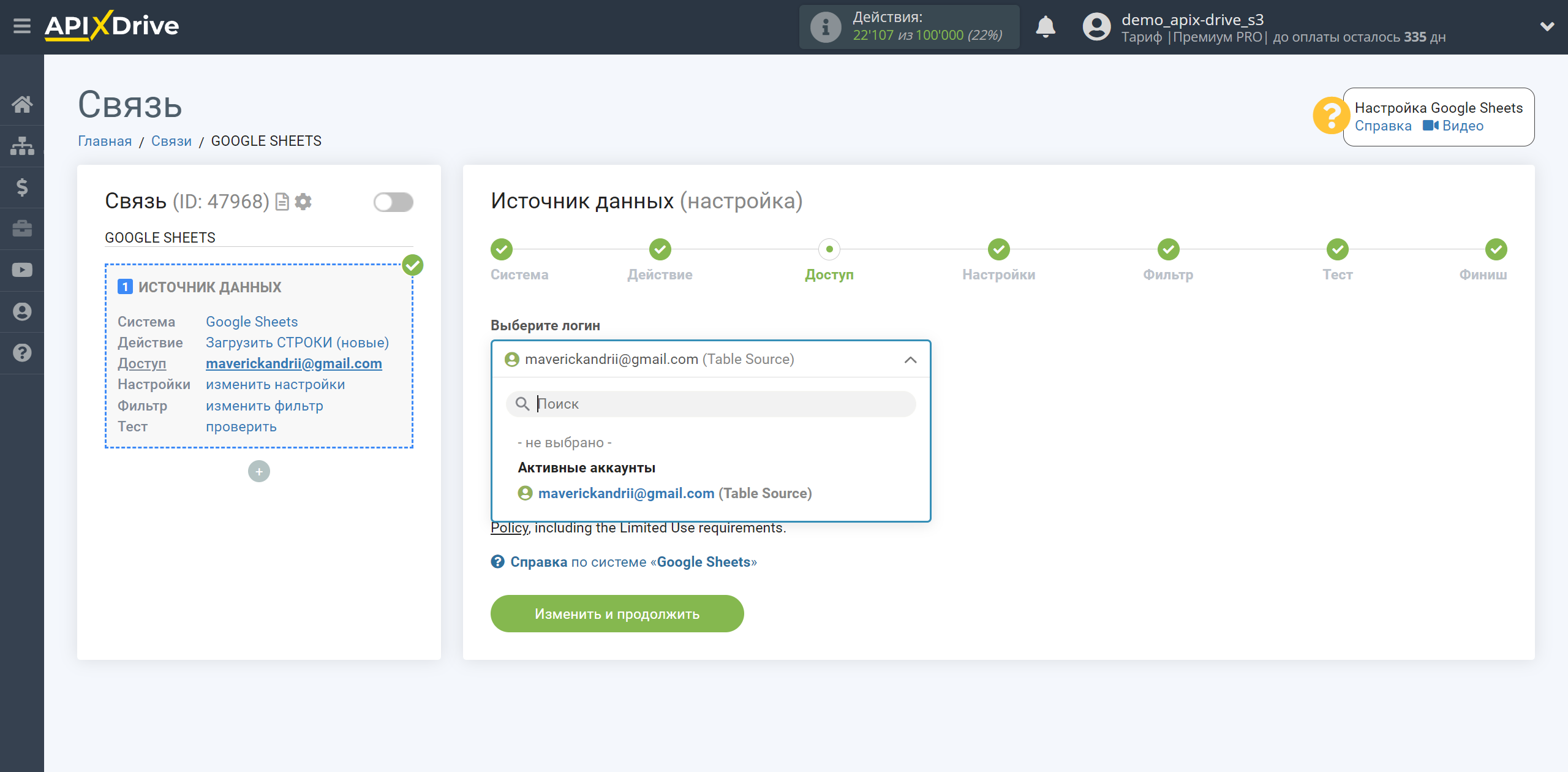Click the green check on source block
This screenshot has width=1568, height=772.
(413, 265)
